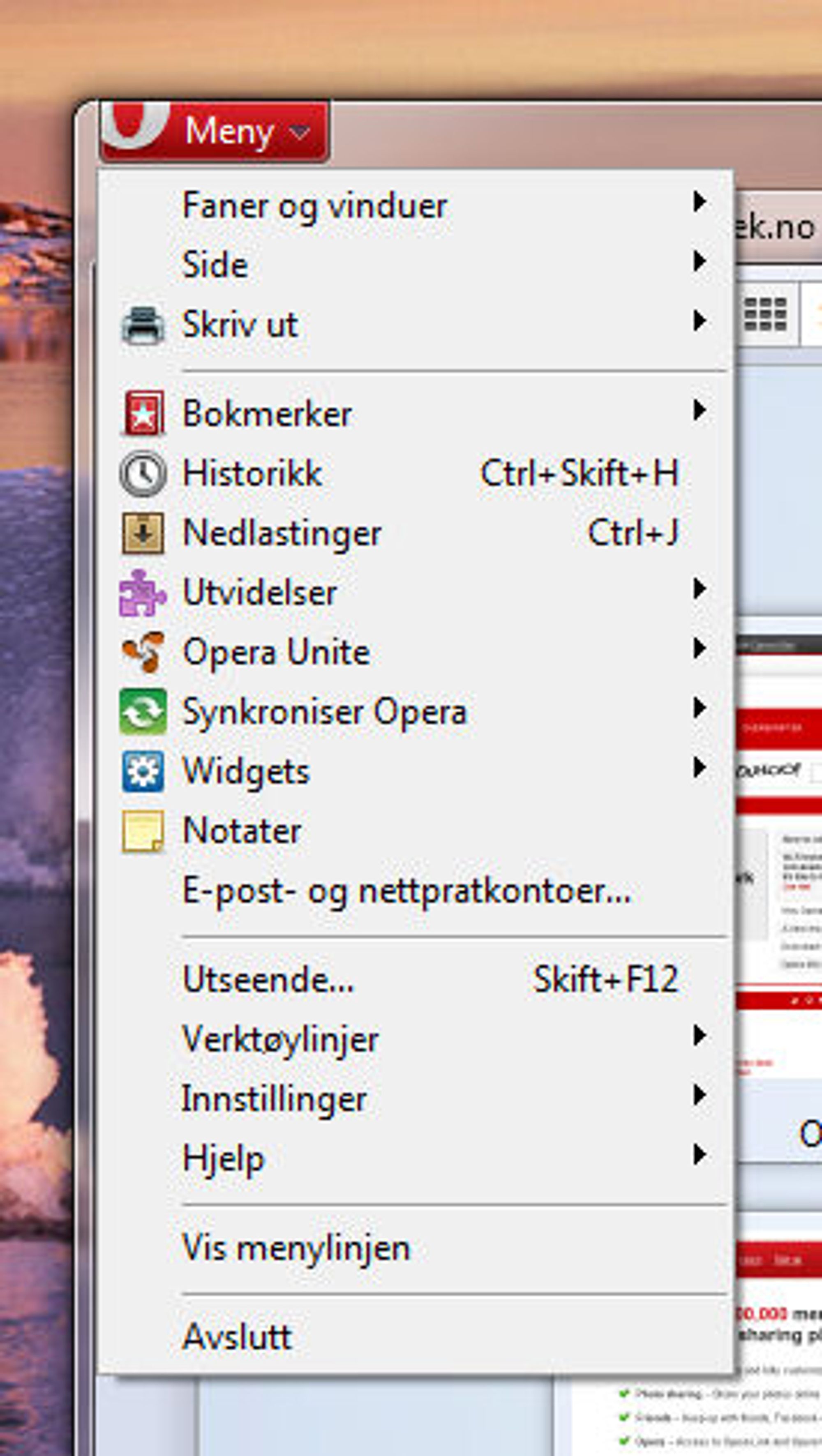Select Skriv ut menu entry
Image resolution: width=822 pixels, height=1456 pixels.
pyautogui.click(x=416, y=324)
